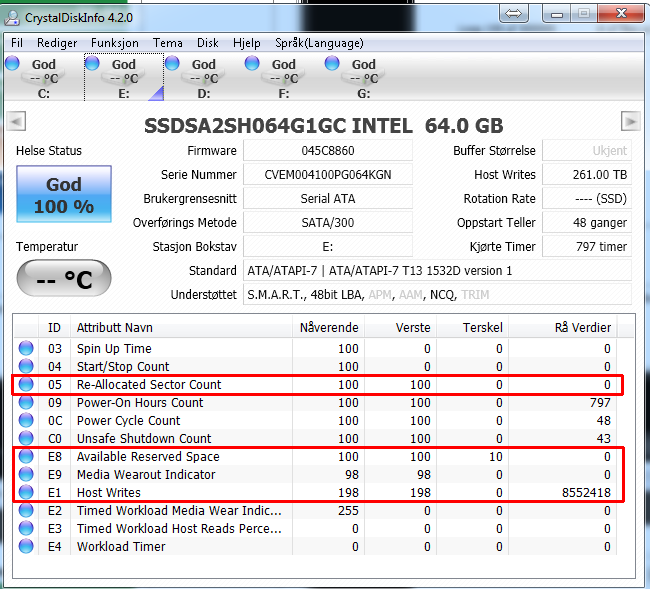The width and height of the screenshot is (650, 589).
Task: Click status orb for Re-Allocated Sector Count row
Action: click(26, 384)
